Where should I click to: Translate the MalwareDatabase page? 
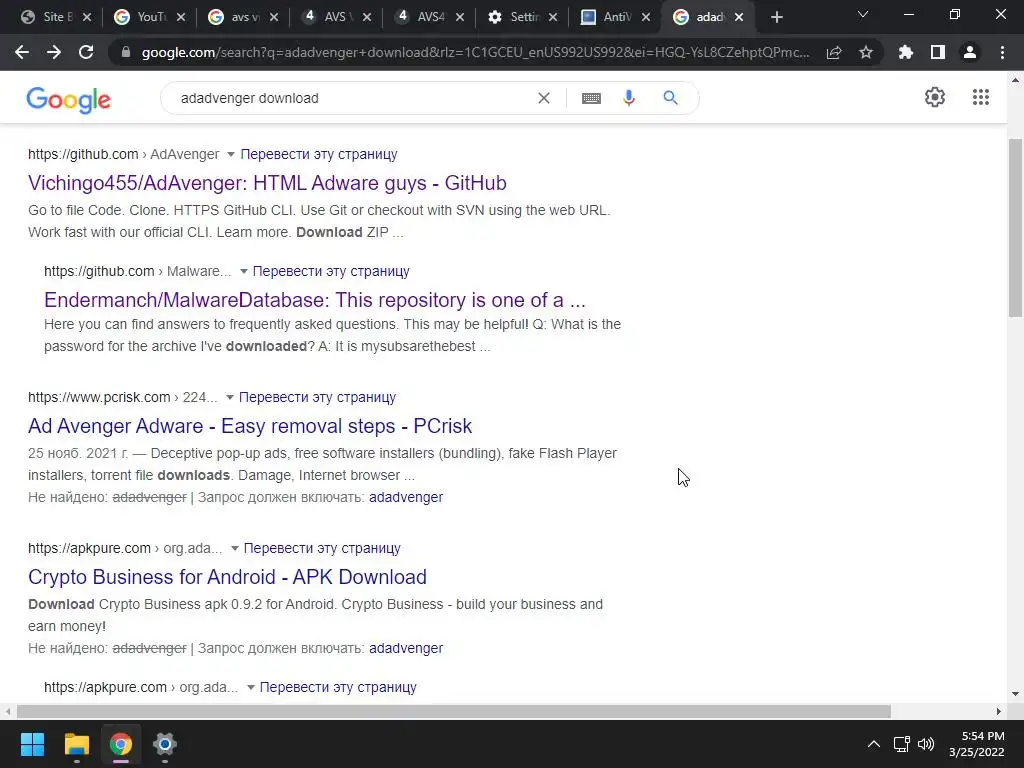(x=331, y=271)
